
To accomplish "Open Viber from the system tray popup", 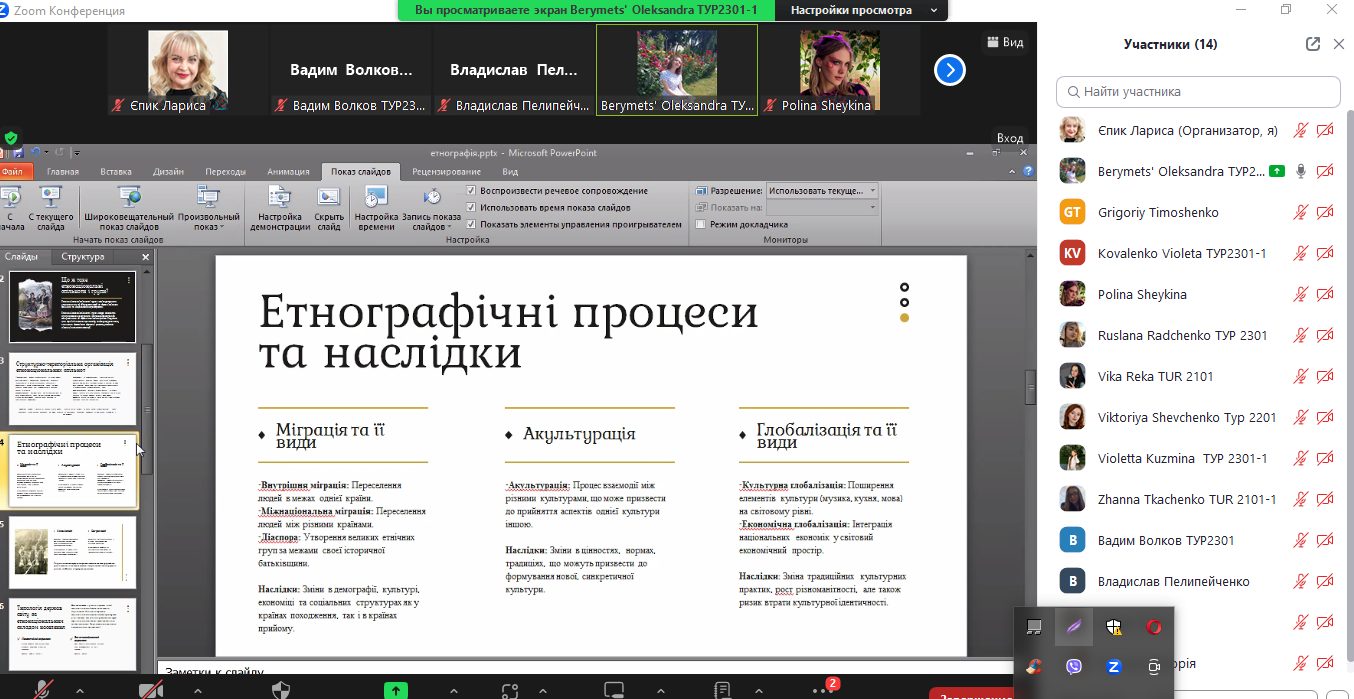I will click(1074, 666).
